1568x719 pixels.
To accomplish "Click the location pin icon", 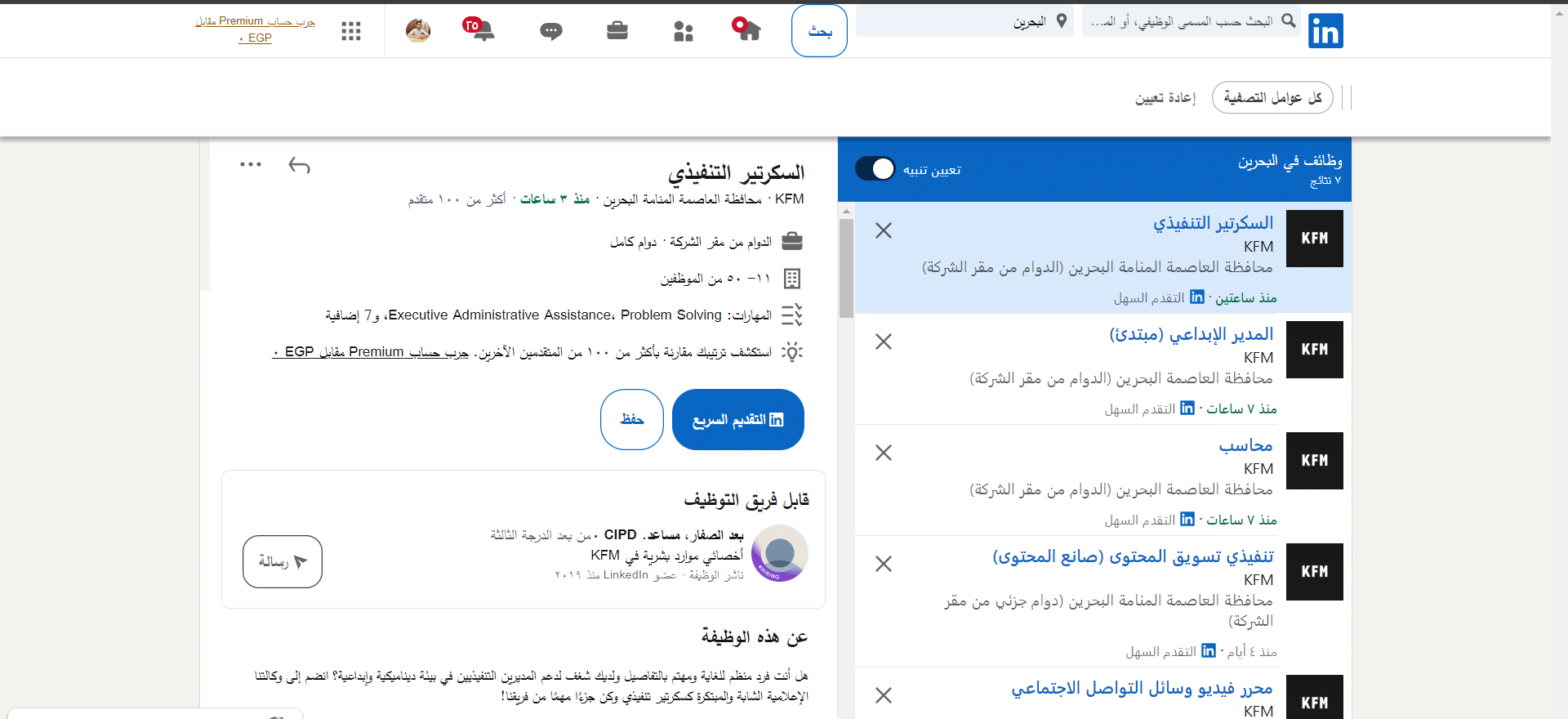I will [1062, 21].
